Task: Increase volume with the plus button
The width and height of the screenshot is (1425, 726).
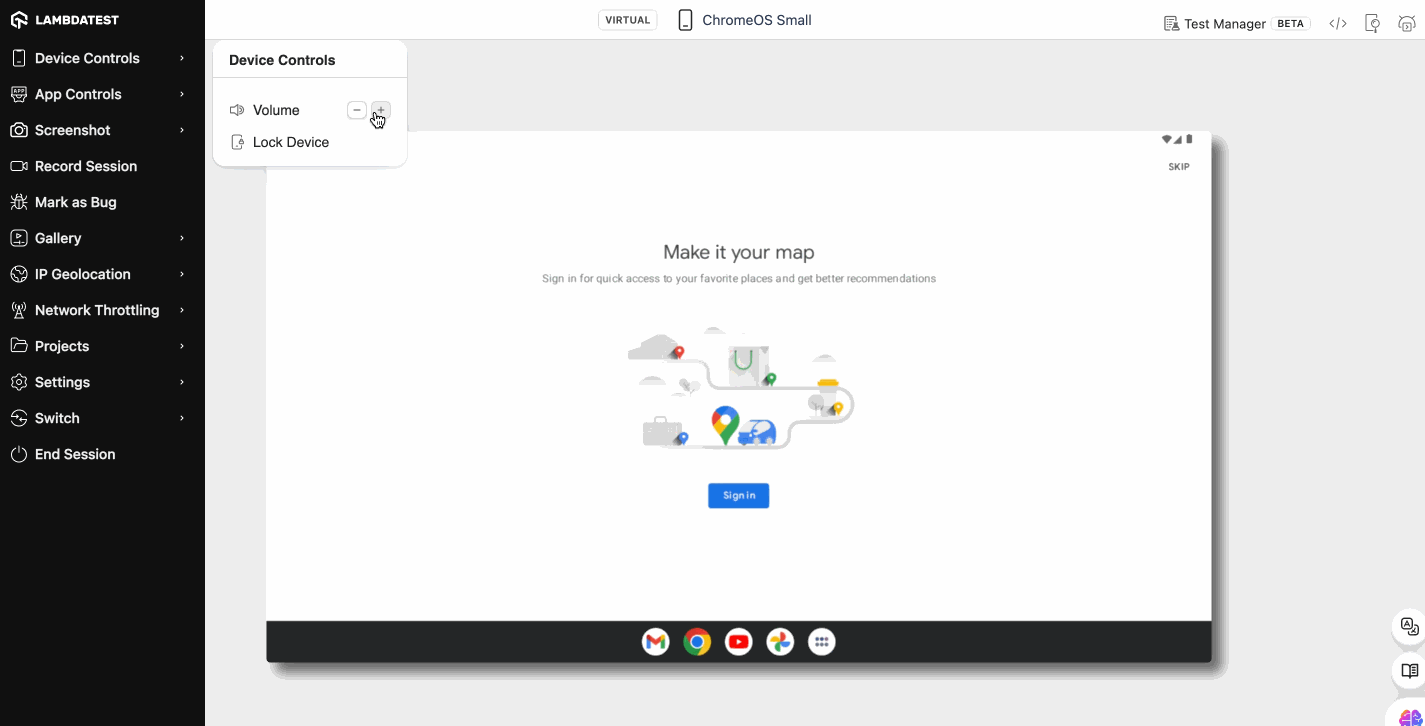Action: pyautogui.click(x=381, y=110)
